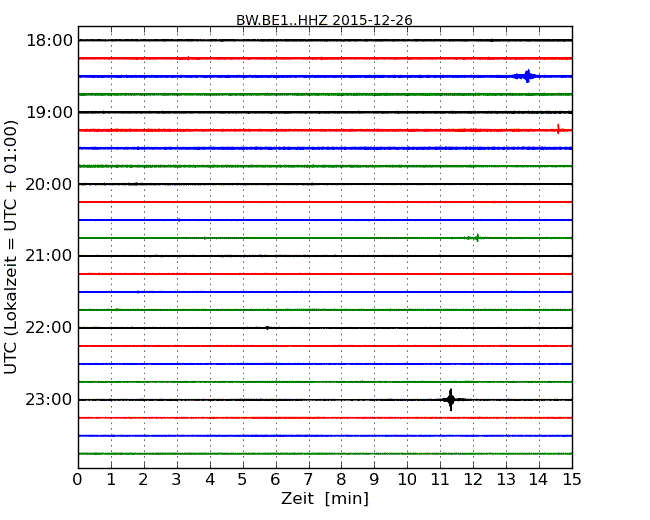Select the 18:00 time label
This screenshot has width=650, height=520.
pyautogui.click(x=49, y=41)
